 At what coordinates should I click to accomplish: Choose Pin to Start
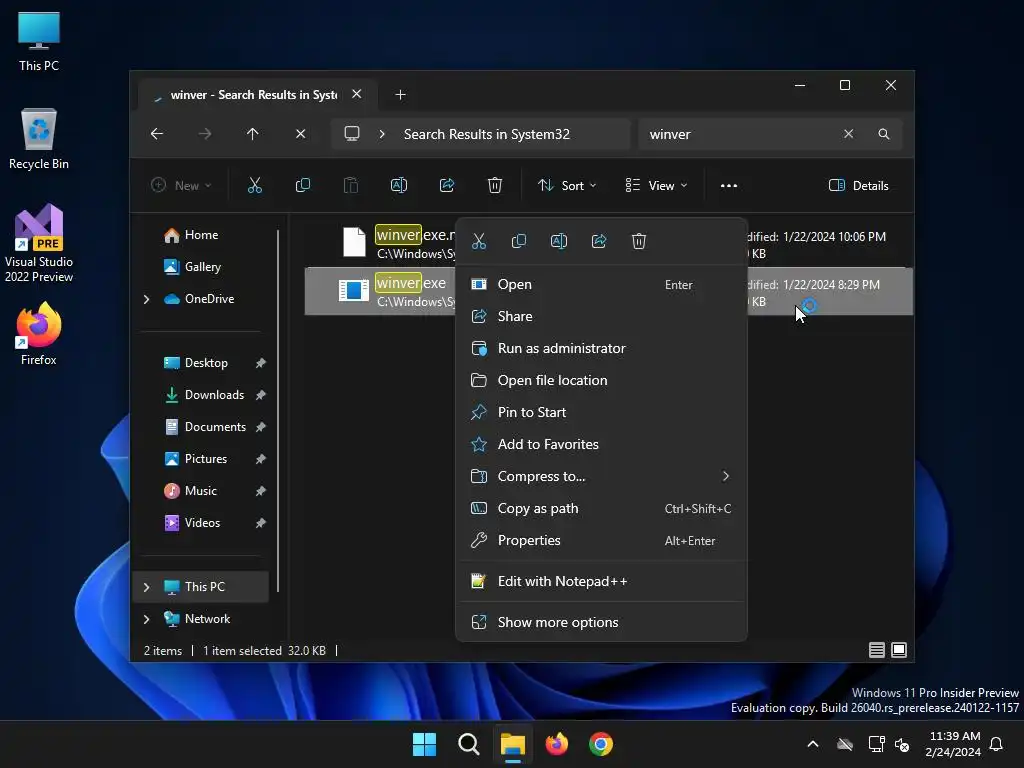click(601, 412)
